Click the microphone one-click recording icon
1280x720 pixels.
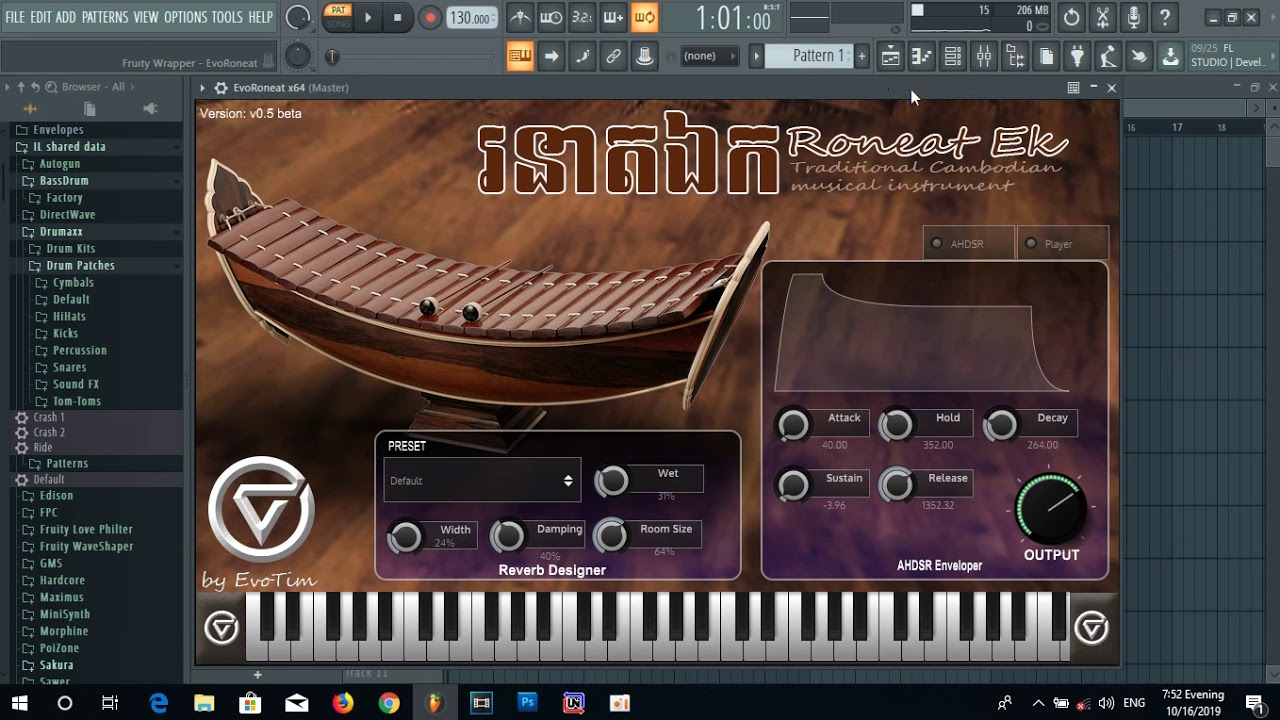1133,17
